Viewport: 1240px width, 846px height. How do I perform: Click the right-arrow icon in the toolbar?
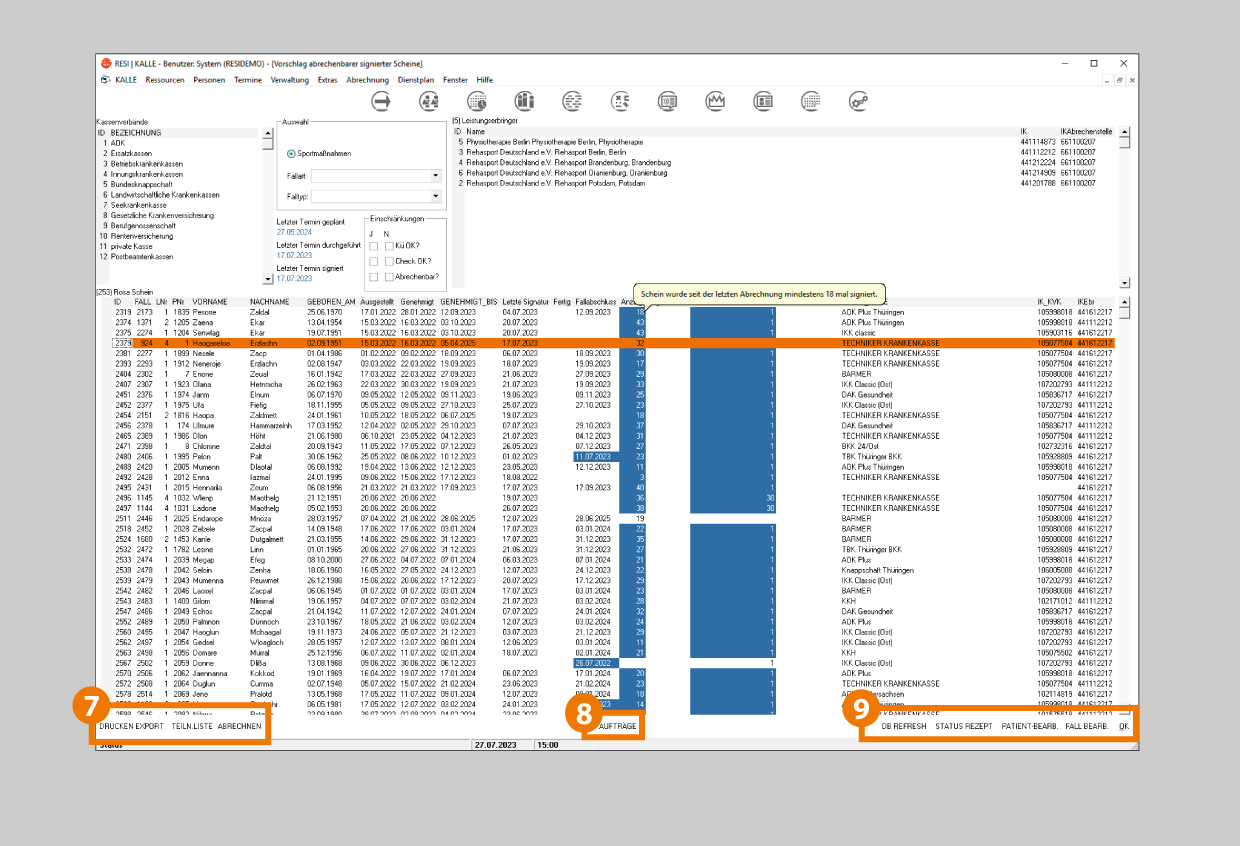point(381,101)
